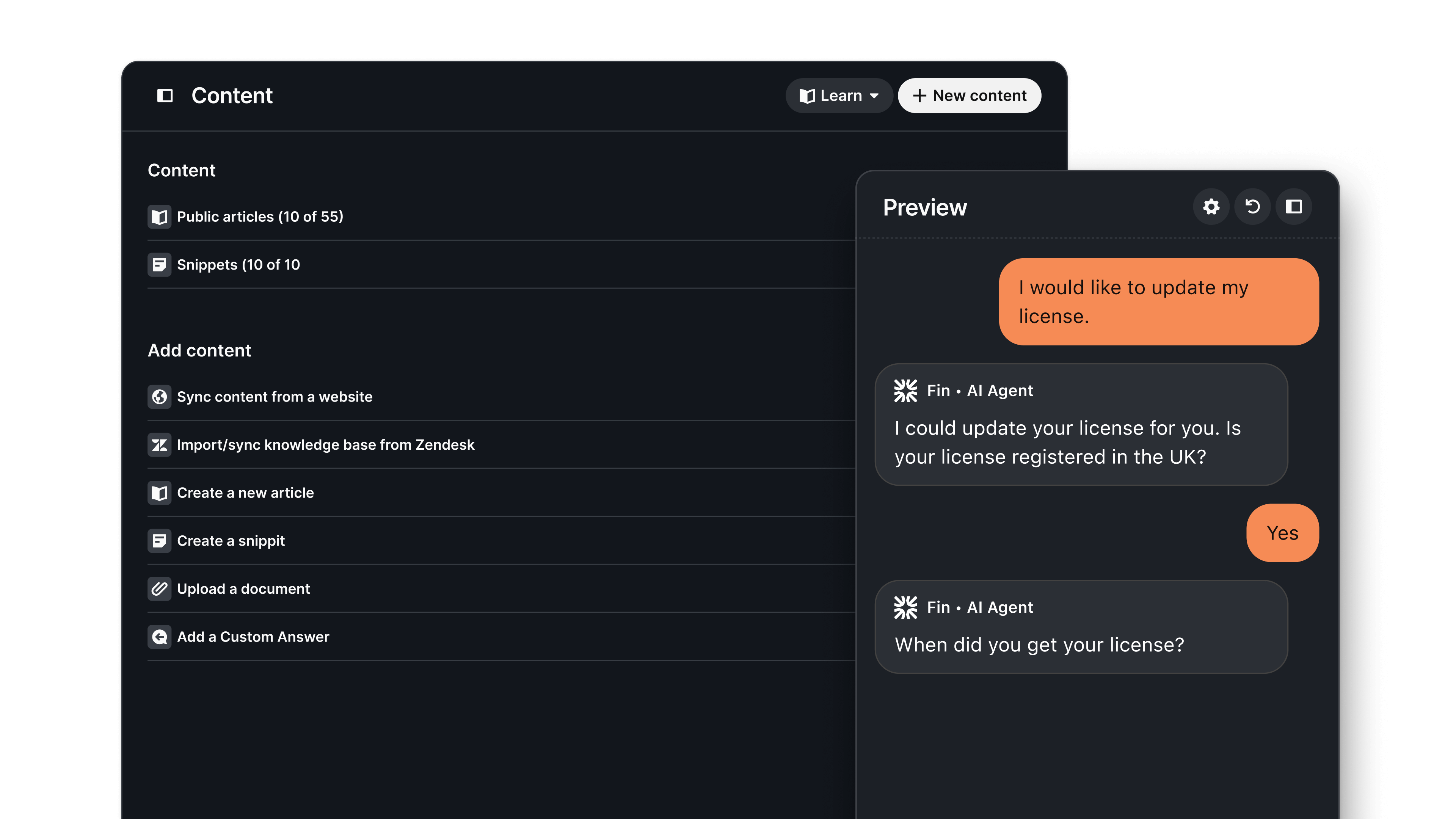This screenshot has height=819, width=1456.
Task: Reset the preview conversation with restart icon
Action: tap(1252, 207)
